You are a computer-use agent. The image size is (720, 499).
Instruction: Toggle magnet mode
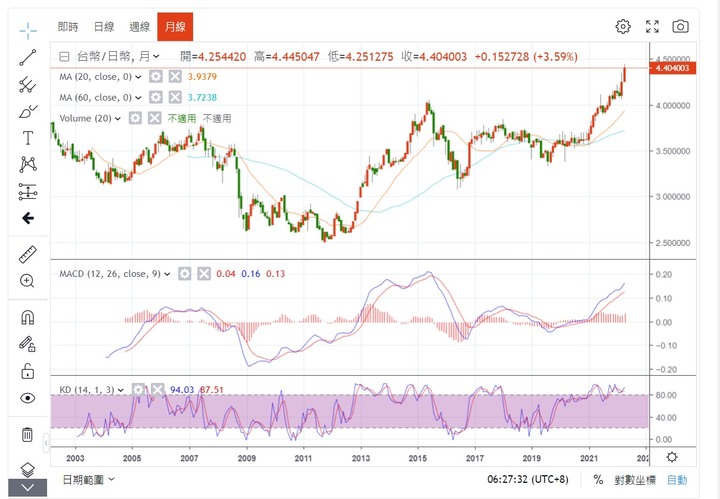click(x=28, y=317)
